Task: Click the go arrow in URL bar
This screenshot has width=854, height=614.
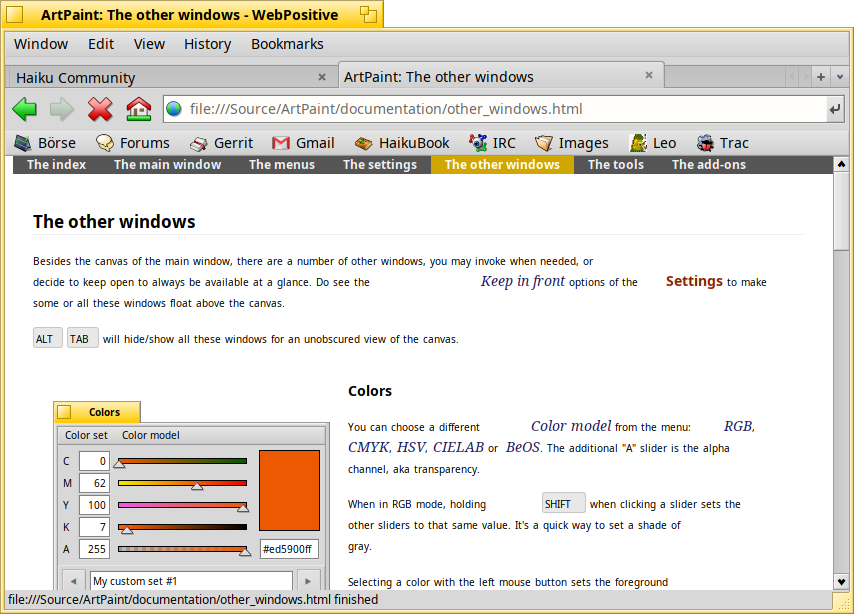Action: [x=834, y=109]
